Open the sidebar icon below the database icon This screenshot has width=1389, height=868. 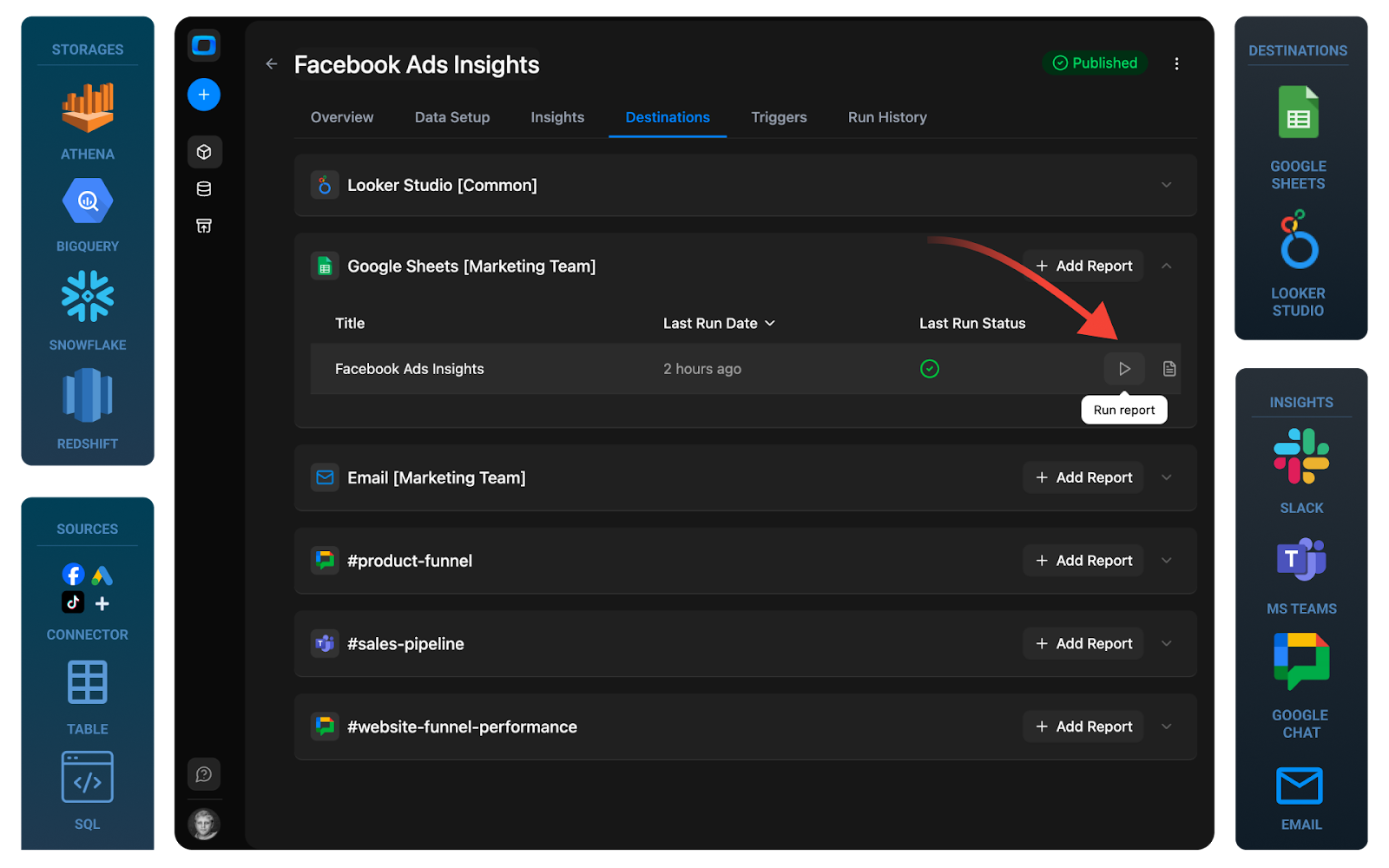tap(204, 226)
